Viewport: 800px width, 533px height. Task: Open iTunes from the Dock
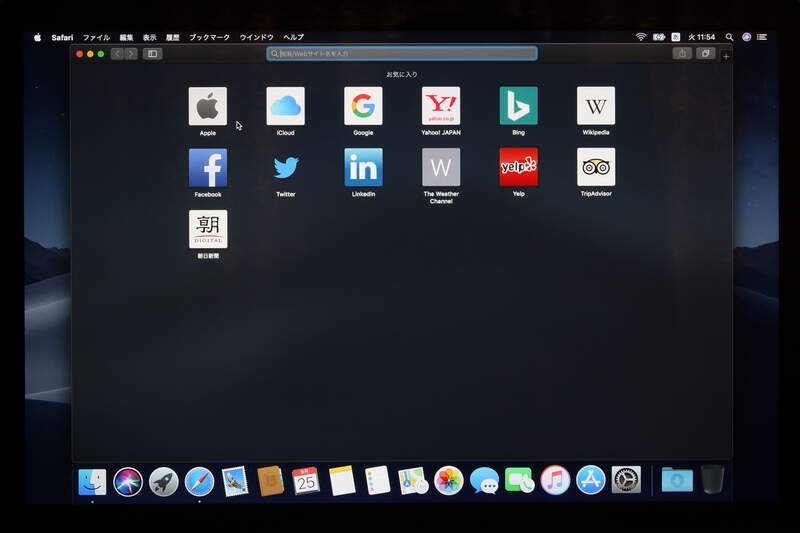pos(555,480)
